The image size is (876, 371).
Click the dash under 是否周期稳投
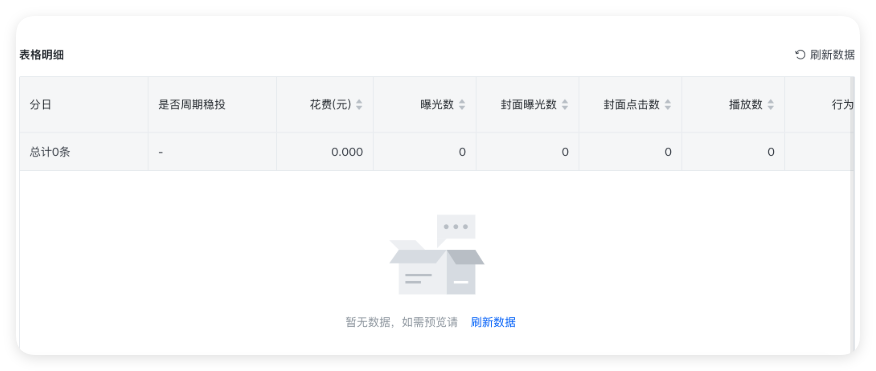(x=160, y=152)
